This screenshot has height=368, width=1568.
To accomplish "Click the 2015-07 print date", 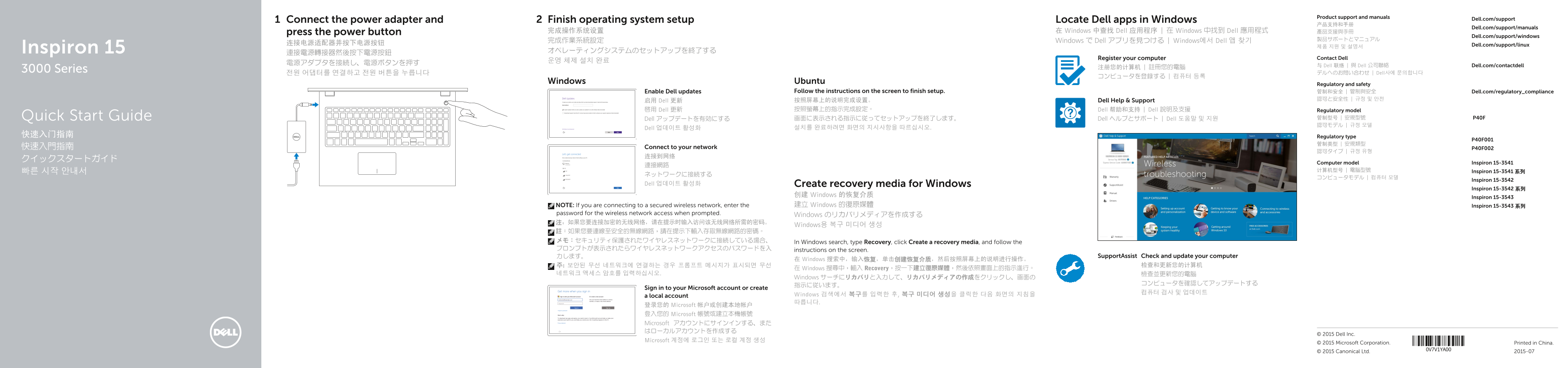I will click(x=1524, y=351).
